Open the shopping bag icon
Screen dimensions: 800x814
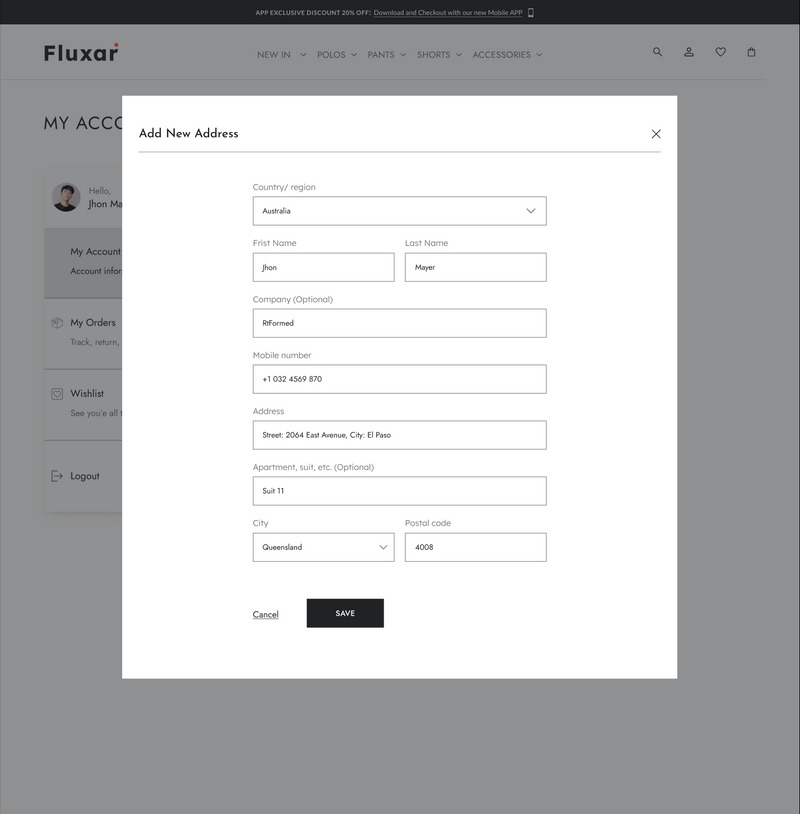click(x=751, y=52)
